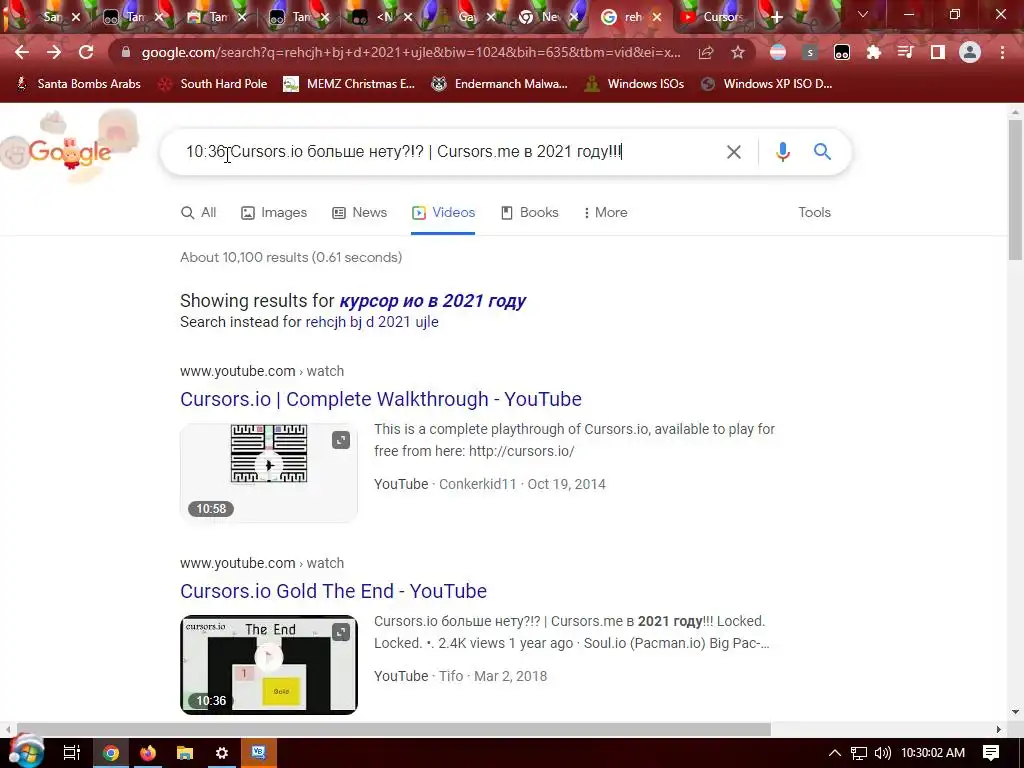Switch to the All results tab

(198, 213)
